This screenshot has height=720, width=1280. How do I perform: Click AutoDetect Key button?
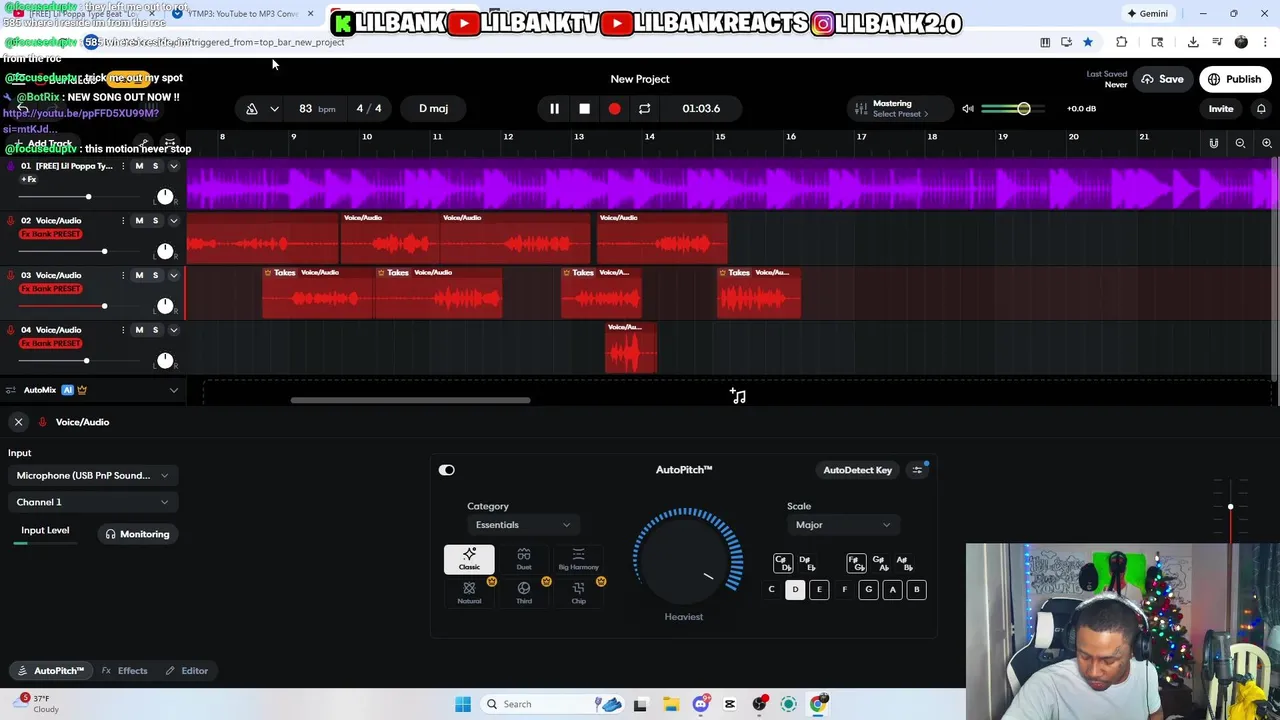pos(857,470)
